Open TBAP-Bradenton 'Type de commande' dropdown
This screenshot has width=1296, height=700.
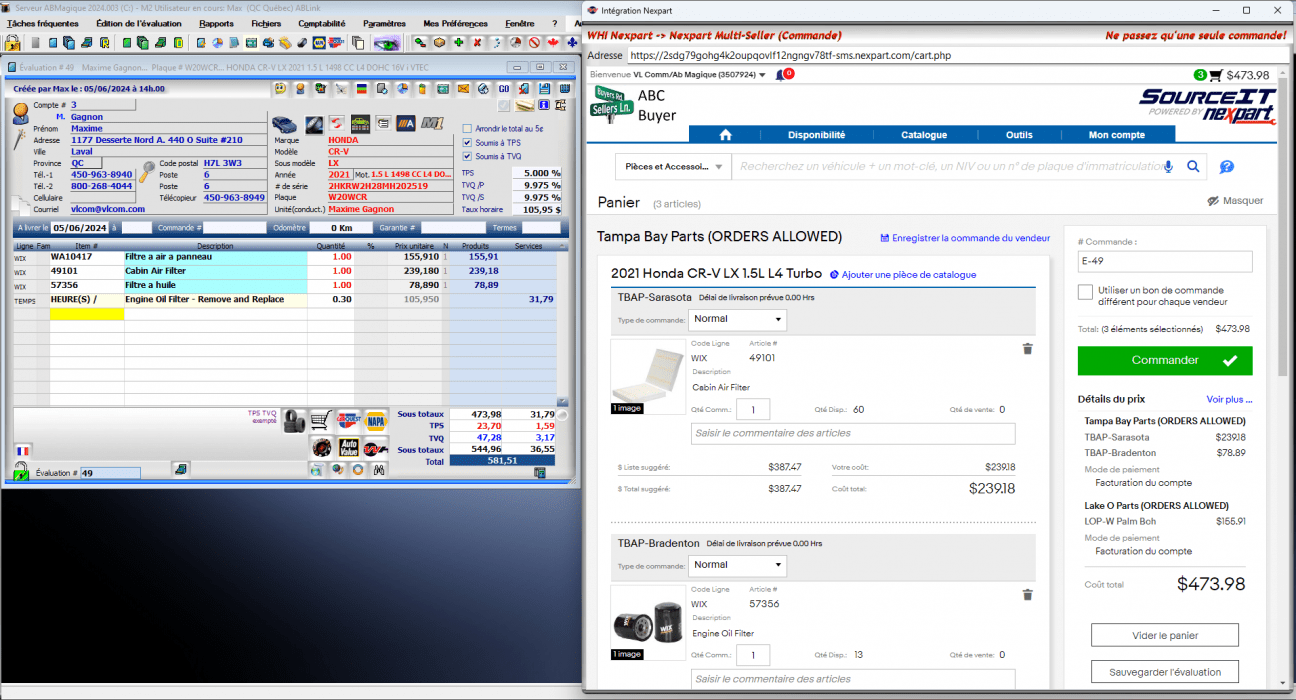[737, 565]
